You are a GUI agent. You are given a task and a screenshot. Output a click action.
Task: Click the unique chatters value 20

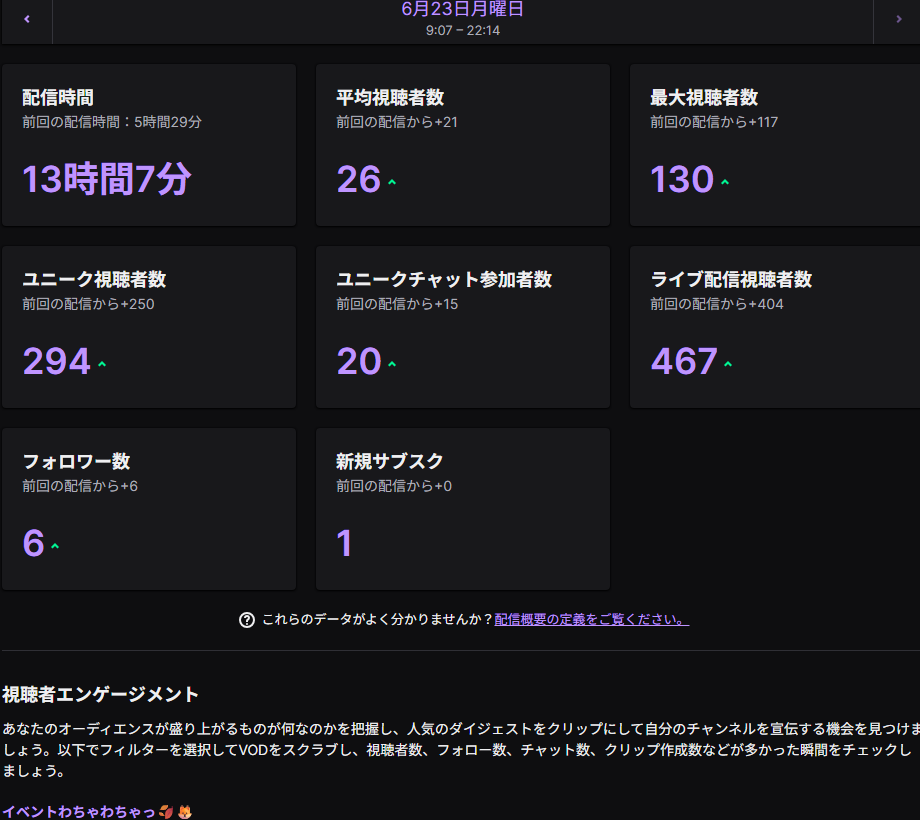[358, 361]
